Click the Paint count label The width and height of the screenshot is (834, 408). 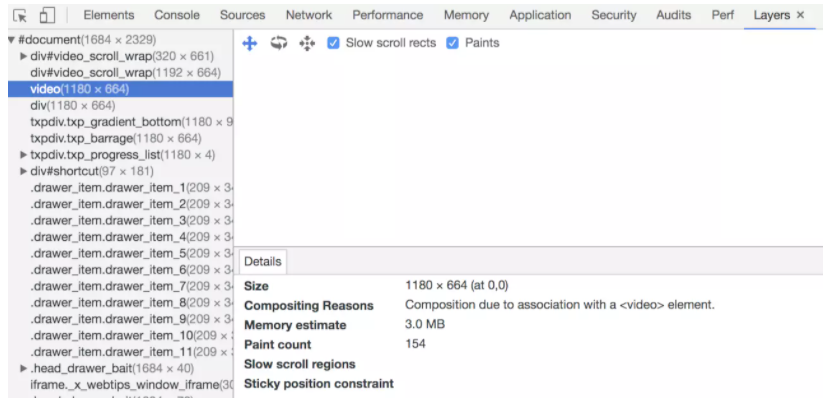pos(277,345)
